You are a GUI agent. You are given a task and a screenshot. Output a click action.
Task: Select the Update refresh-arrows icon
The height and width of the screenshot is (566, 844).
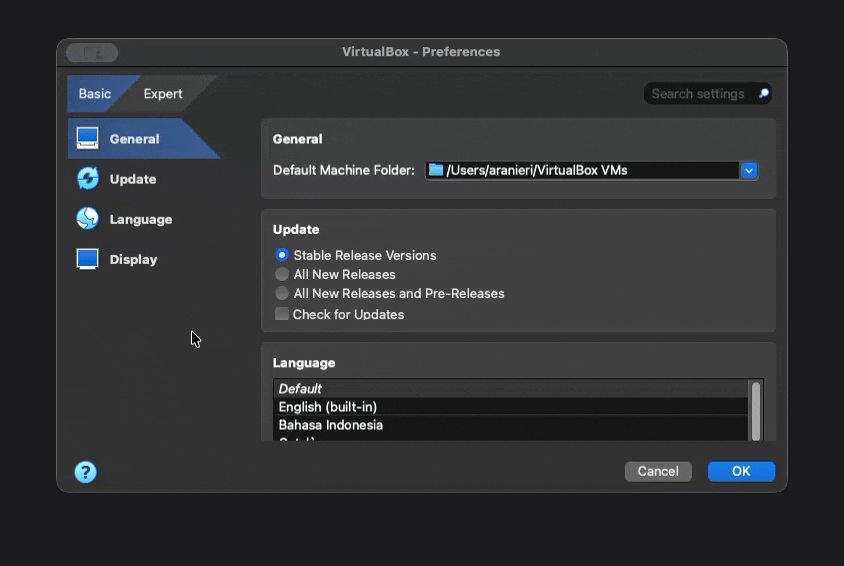[87, 179]
